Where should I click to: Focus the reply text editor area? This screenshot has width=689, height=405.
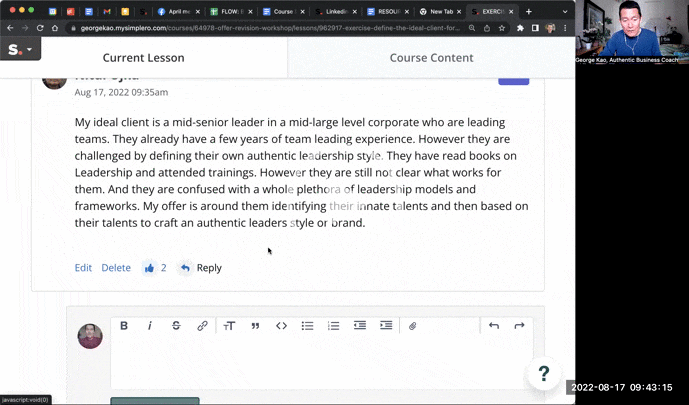tap(322, 362)
